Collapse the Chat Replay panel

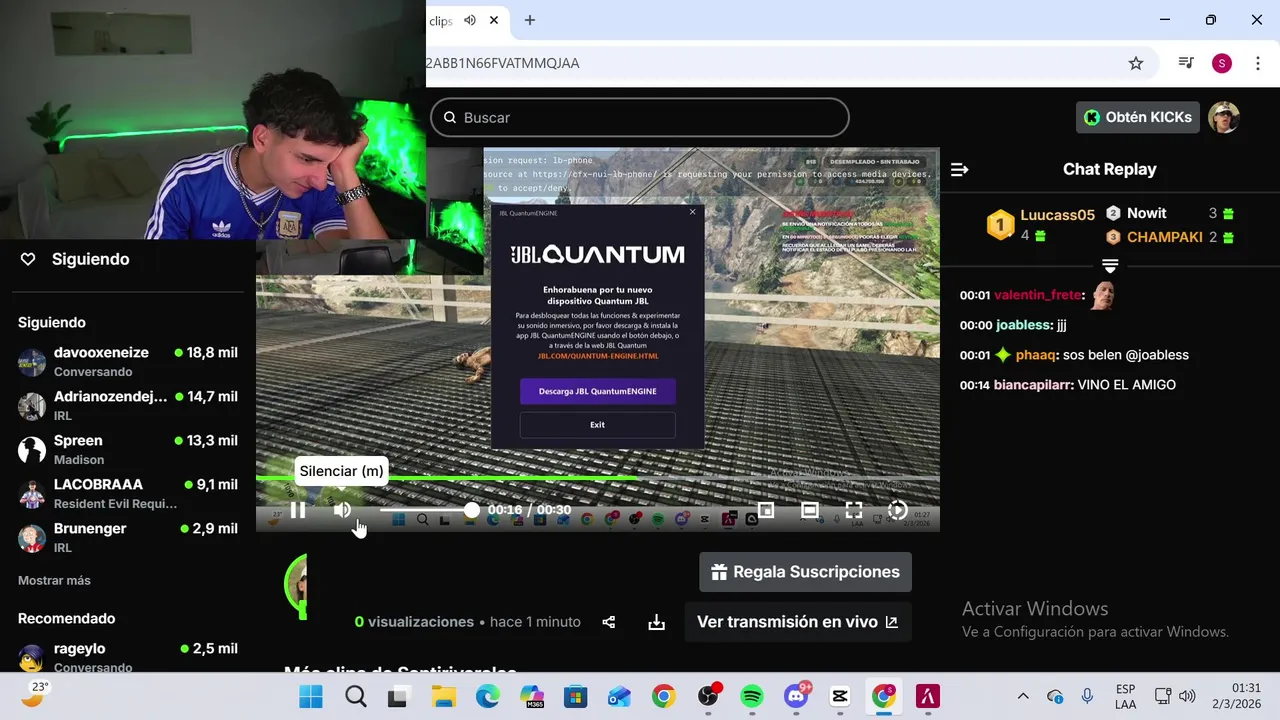click(959, 170)
